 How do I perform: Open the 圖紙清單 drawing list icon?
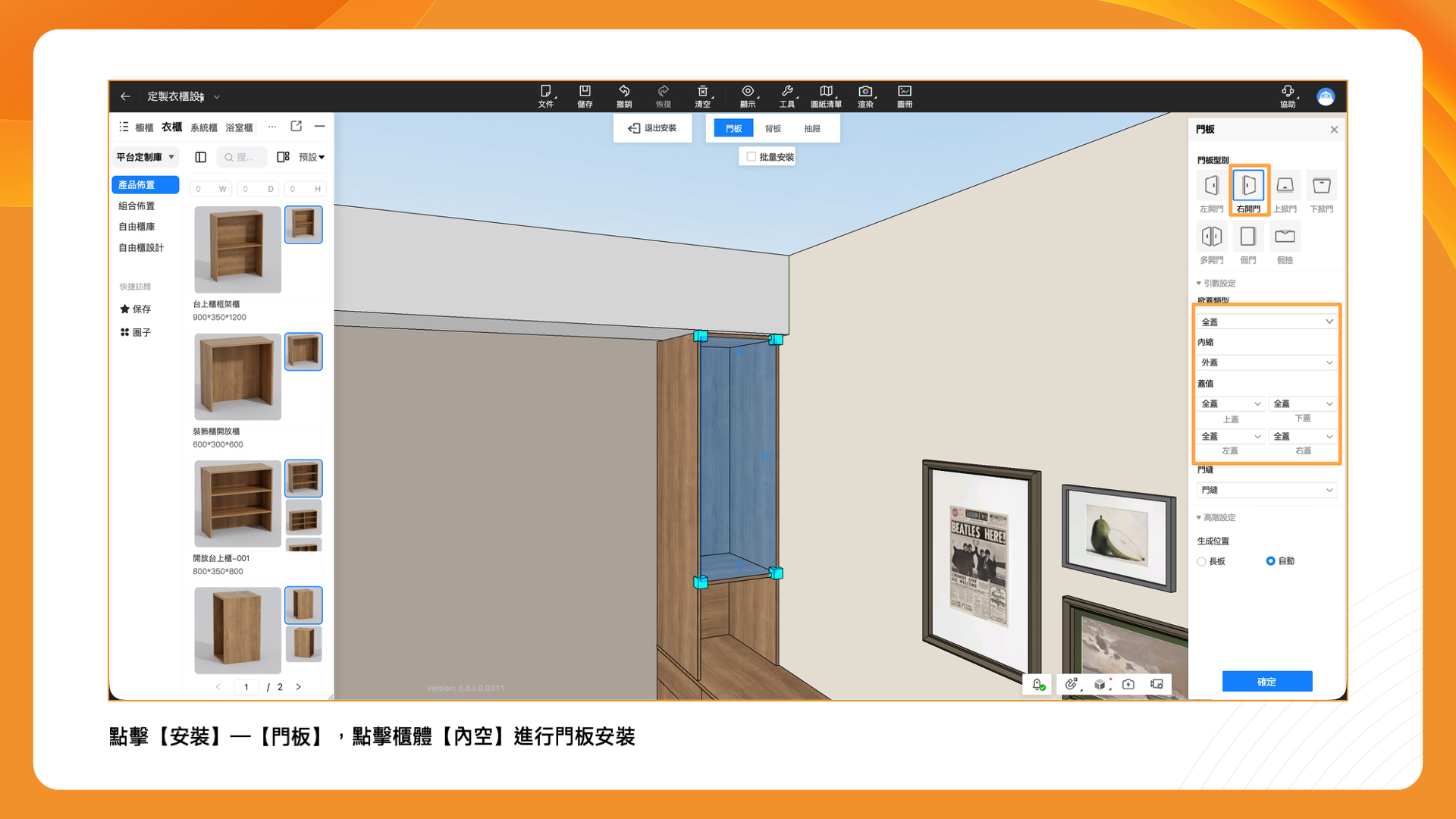pos(826,96)
